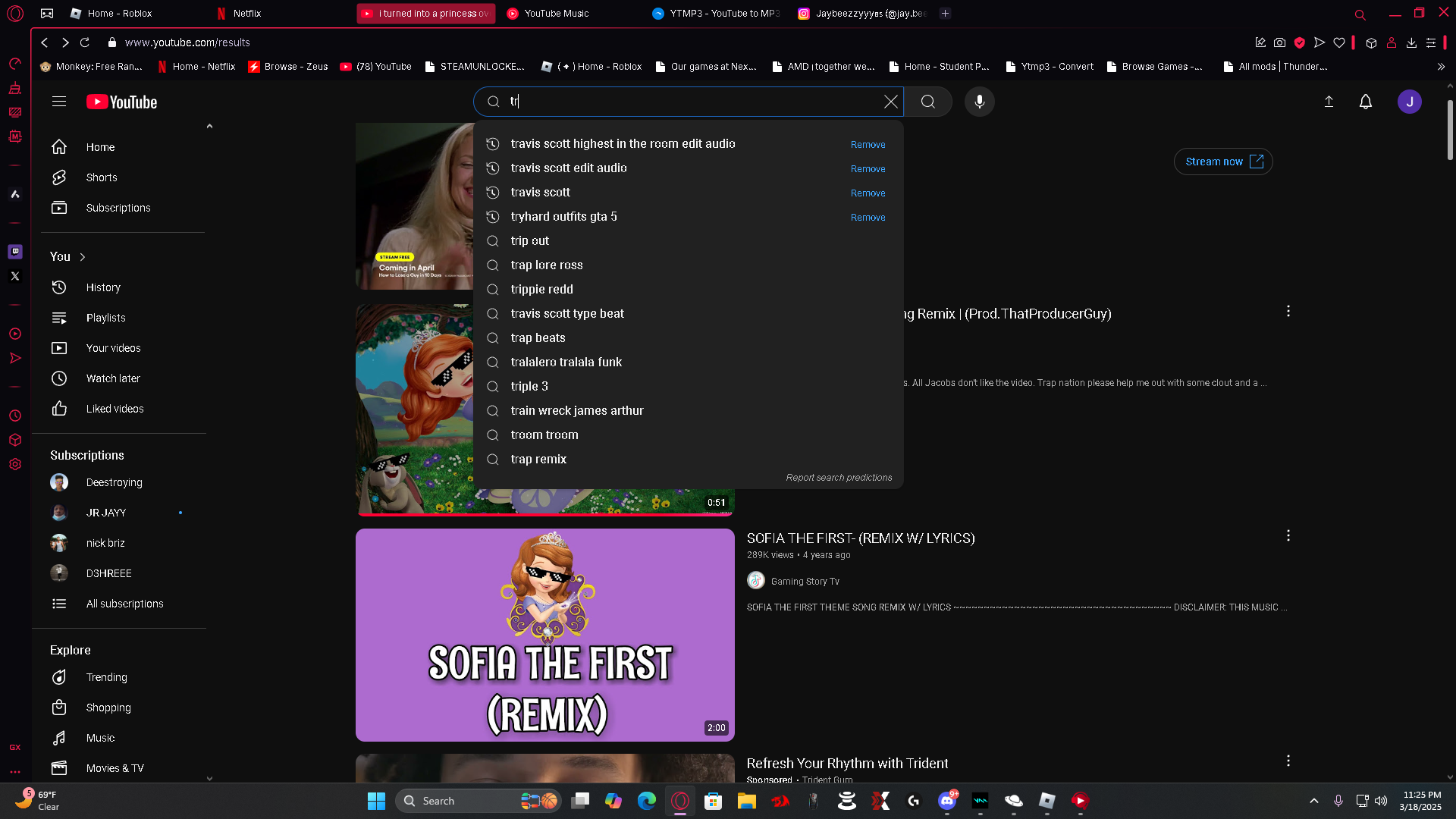
Task: Click the Stream now button
Action: (1222, 162)
